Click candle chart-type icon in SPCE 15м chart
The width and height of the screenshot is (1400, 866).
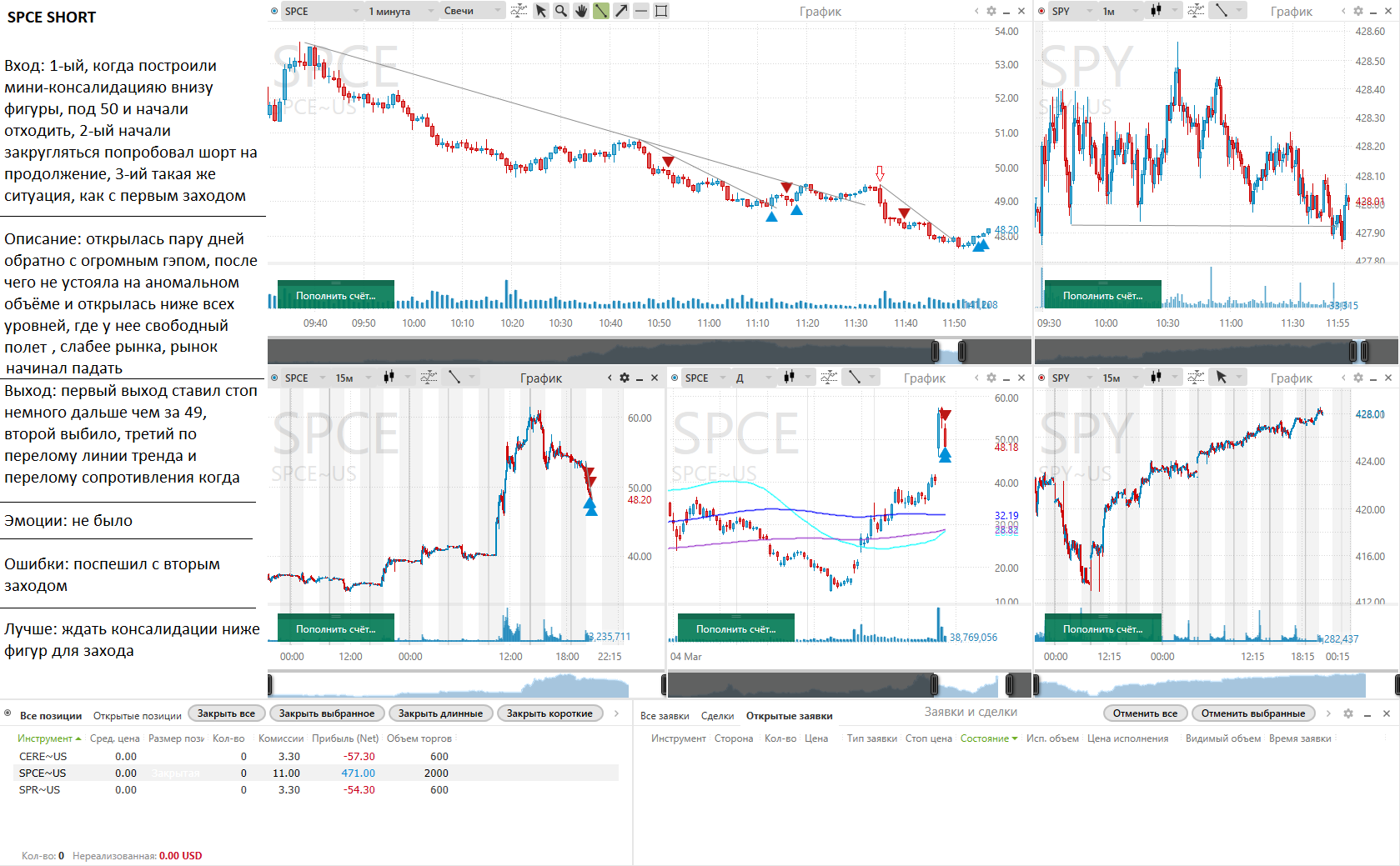coord(389,378)
